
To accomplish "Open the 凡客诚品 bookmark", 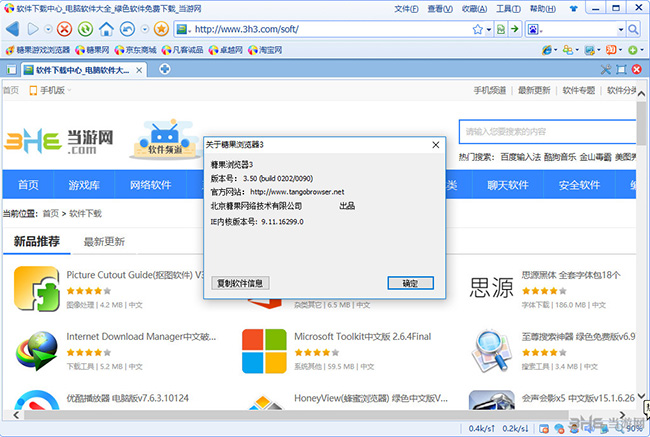I will 182,50.
